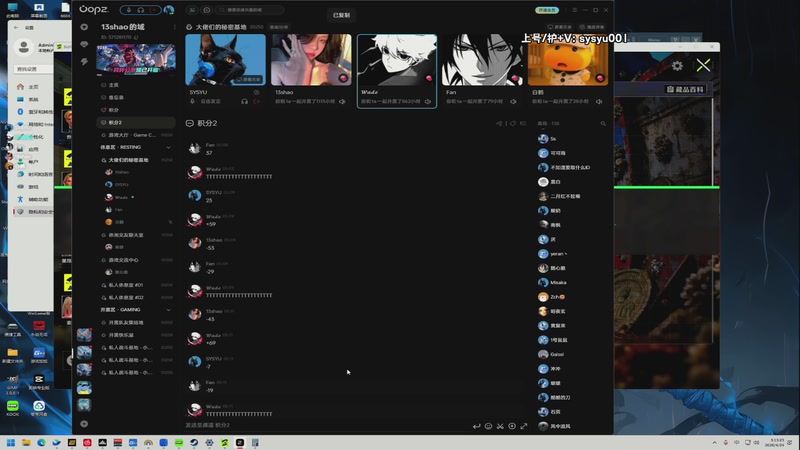
Task: Open the first icon of the left rail
Action: click(x=84, y=27)
